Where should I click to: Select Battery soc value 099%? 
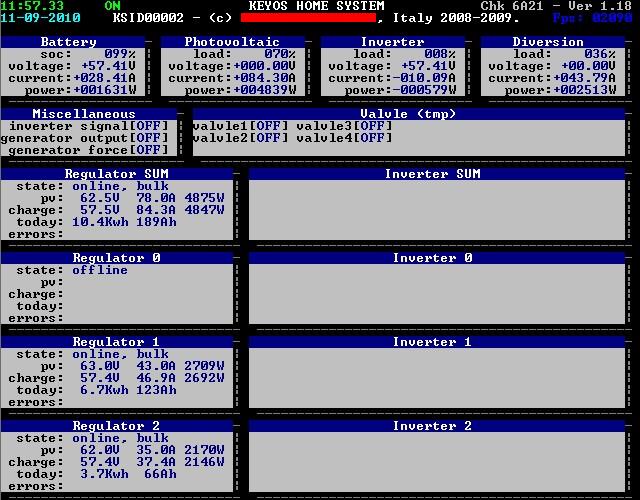pyautogui.click(x=120, y=54)
